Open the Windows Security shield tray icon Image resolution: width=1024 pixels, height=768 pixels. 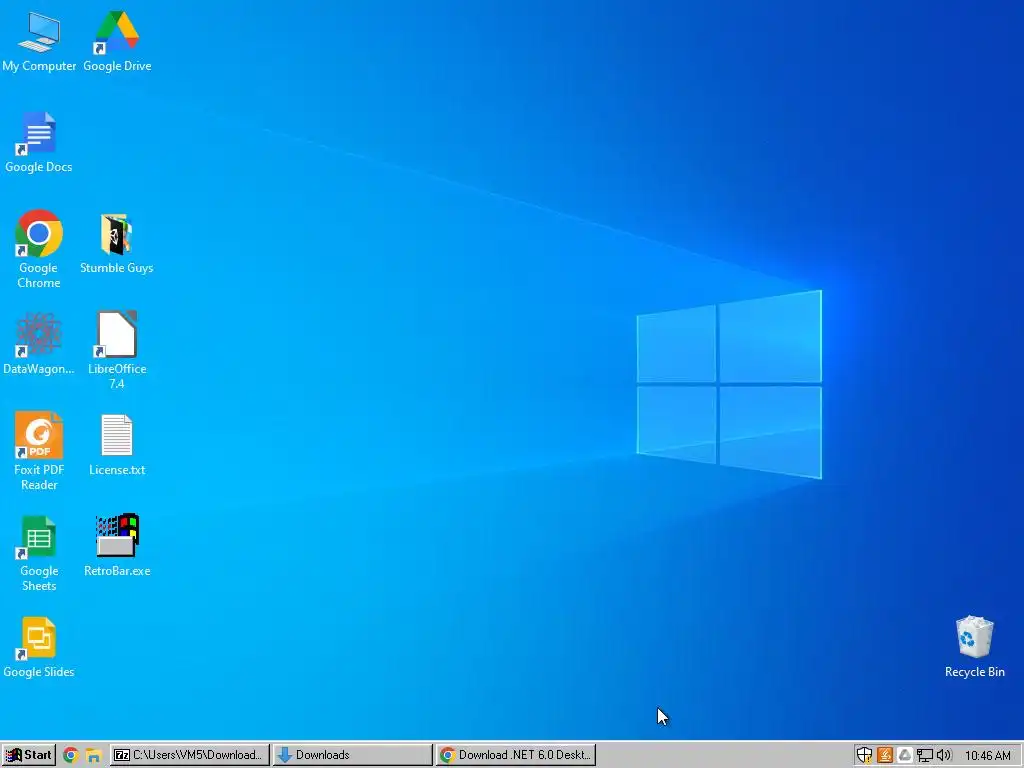click(864, 755)
